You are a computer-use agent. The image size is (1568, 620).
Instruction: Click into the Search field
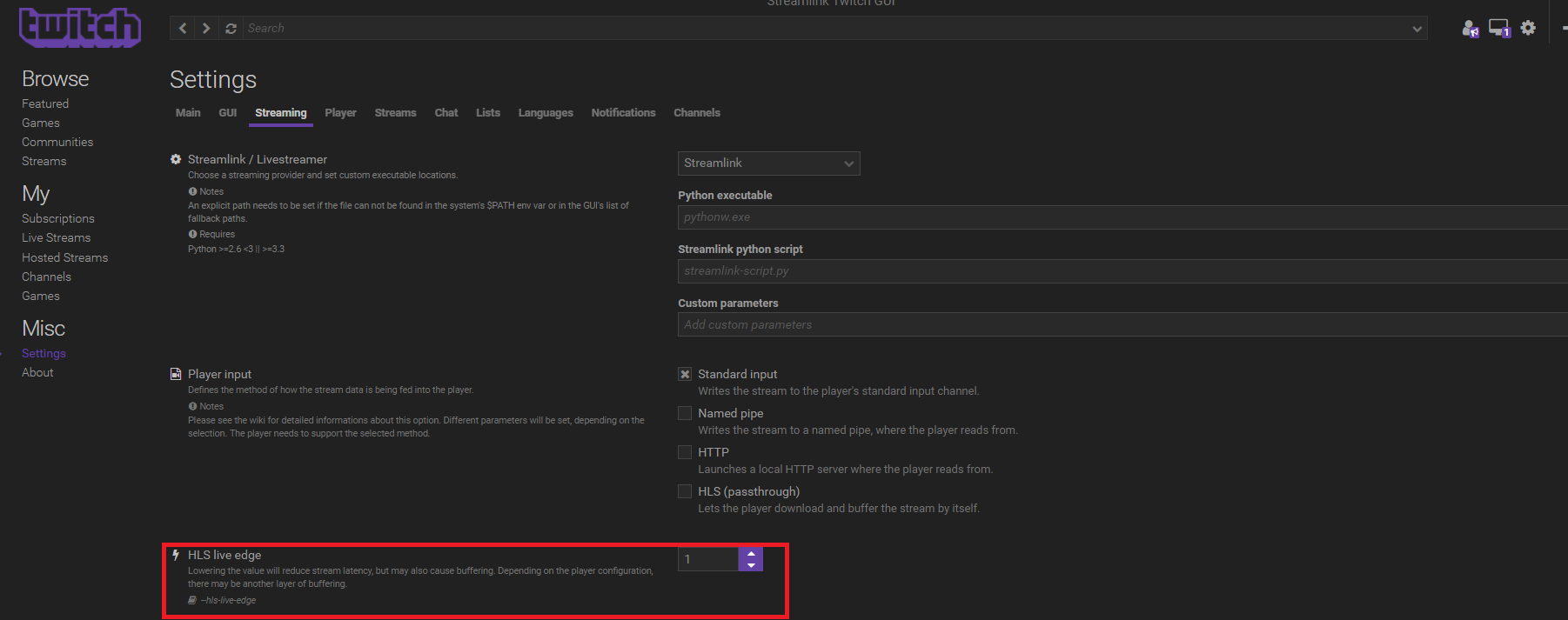pyautogui.click(x=824, y=29)
